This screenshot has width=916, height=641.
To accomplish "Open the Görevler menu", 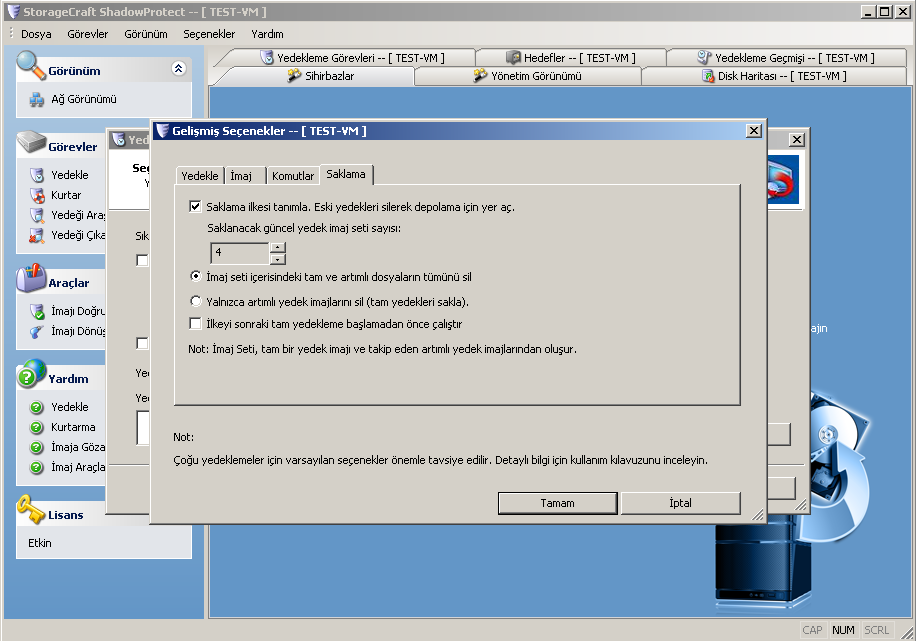I will (x=88, y=34).
